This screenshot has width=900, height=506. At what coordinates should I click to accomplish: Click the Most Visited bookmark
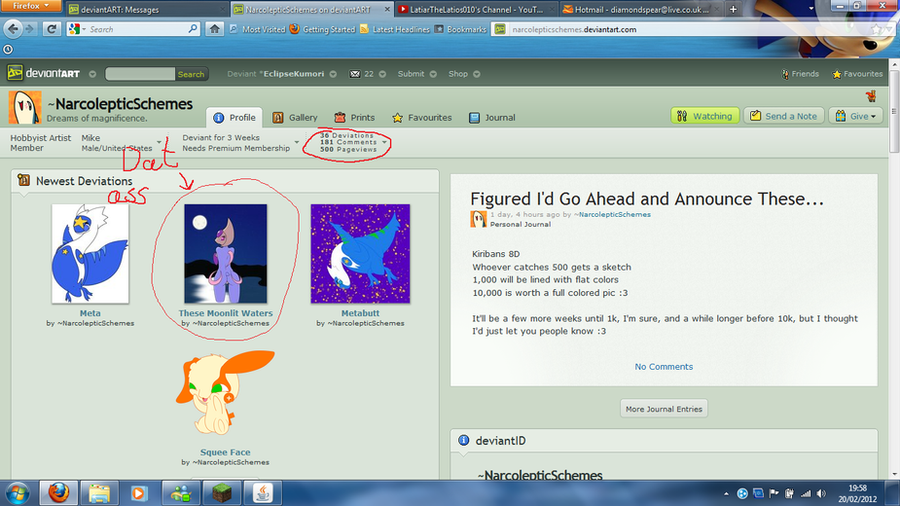(258, 29)
